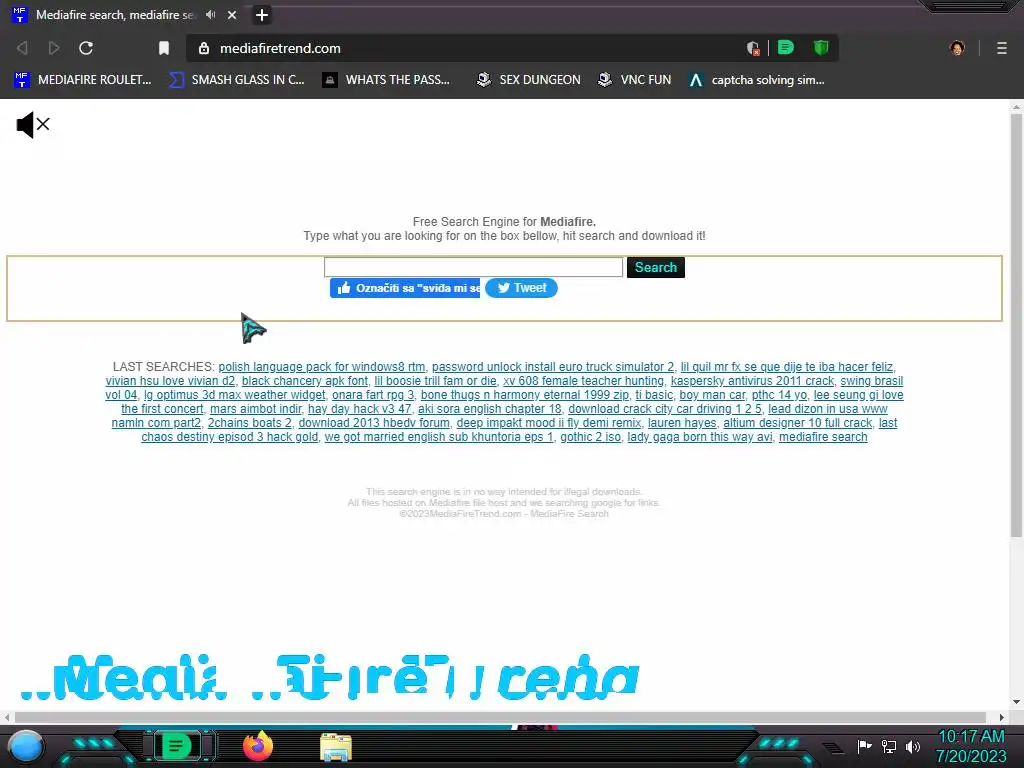Open 'aki sora english chapter 18' link
Screen dimensions: 1024x768
point(490,409)
